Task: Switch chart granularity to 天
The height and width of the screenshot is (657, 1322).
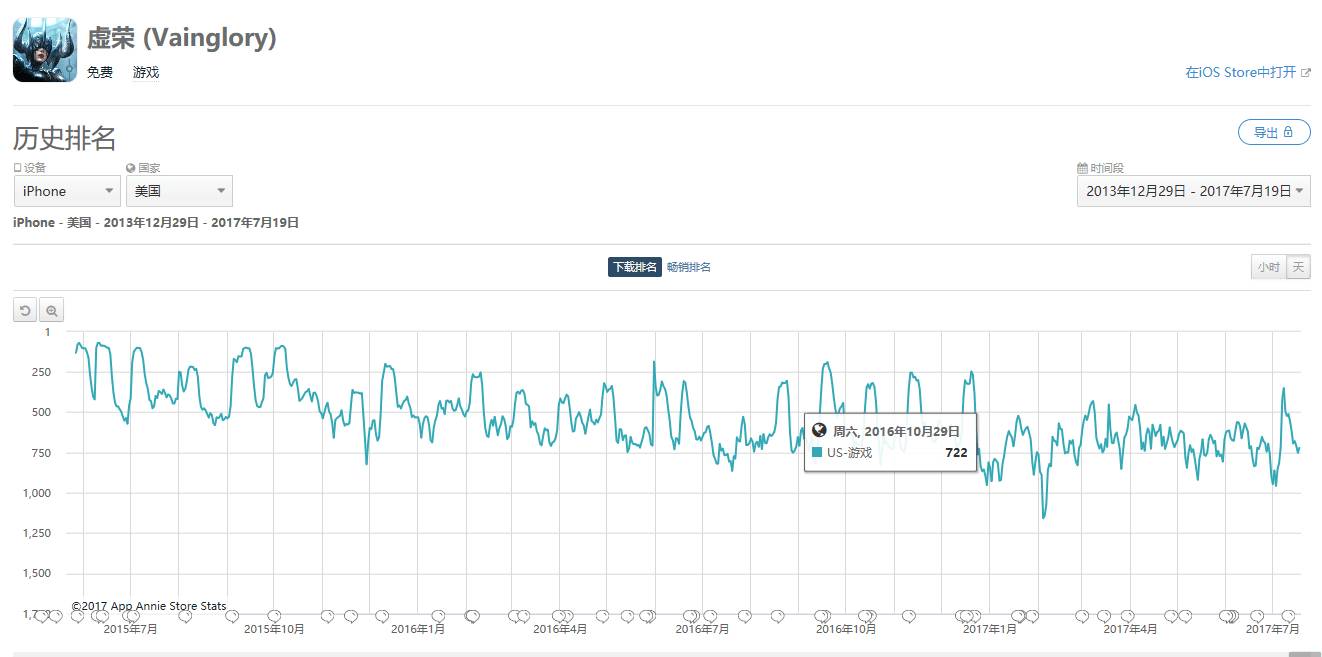Action: pos(1297,267)
